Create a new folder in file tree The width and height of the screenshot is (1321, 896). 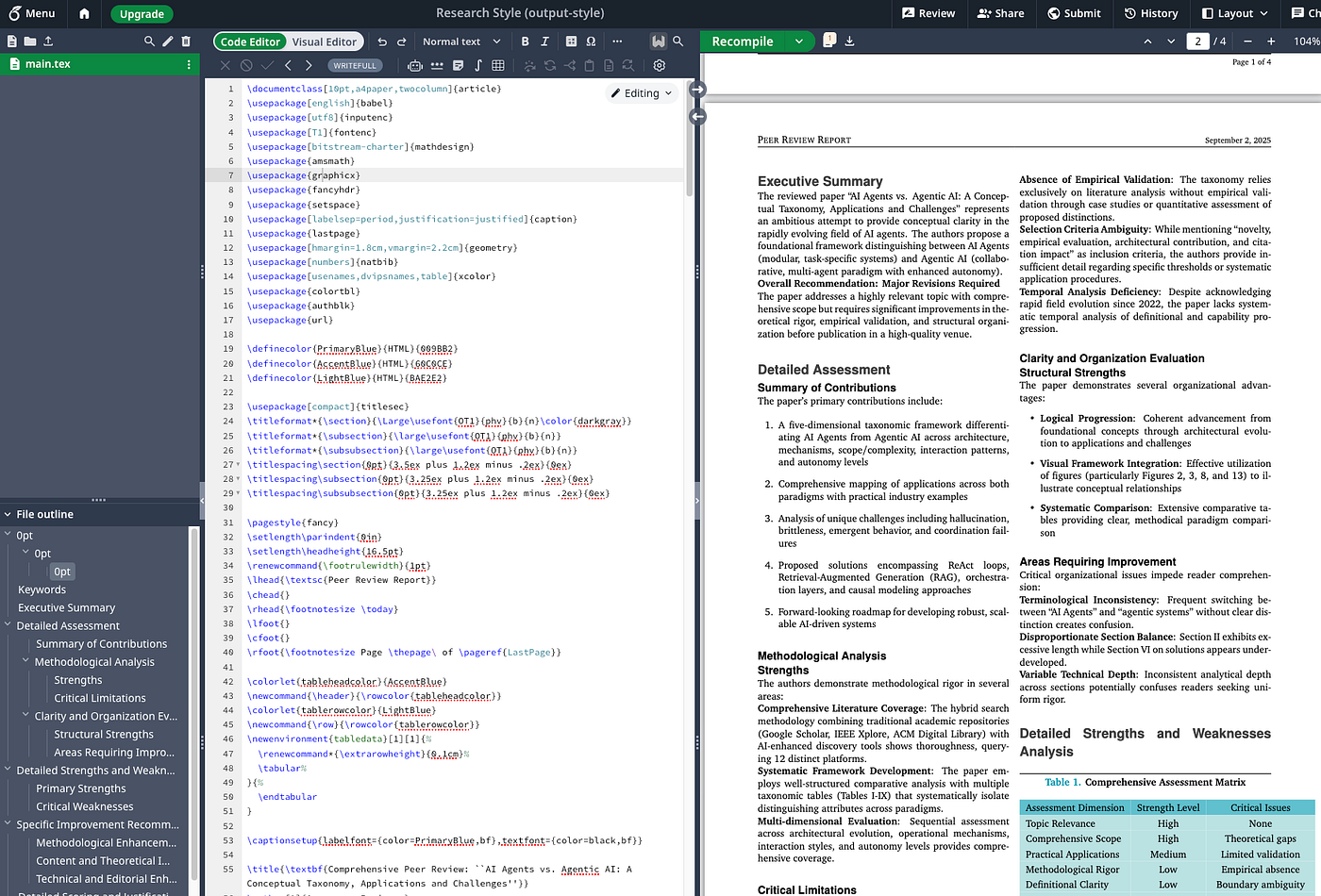point(30,41)
